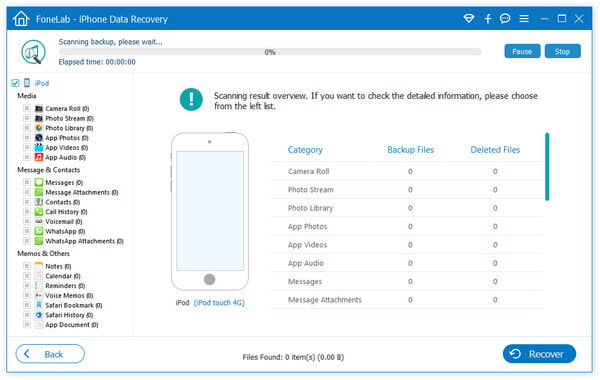Click the teal exclamation info icon

click(x=191, y=99)
